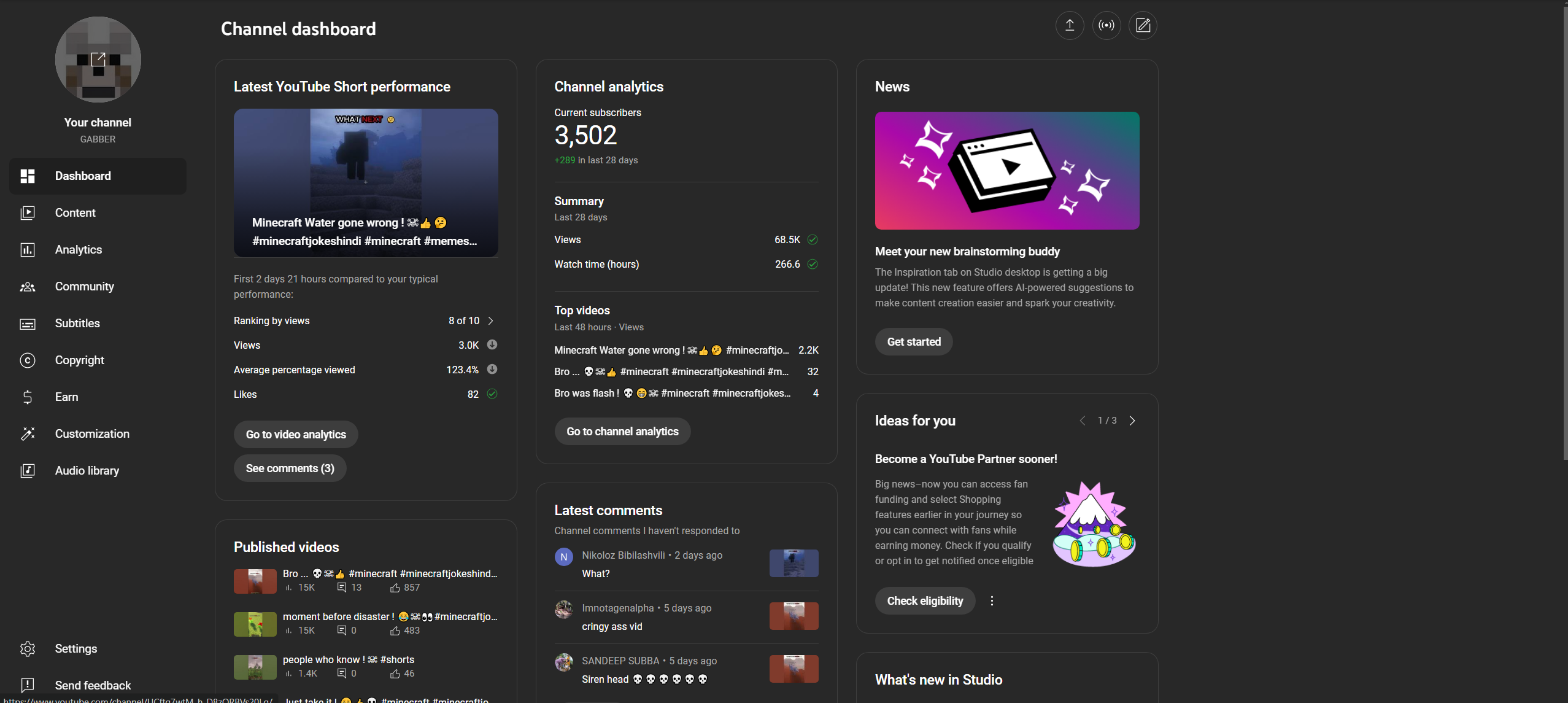Click subscriber count 3,502
This screenshot has width=1568, height=703.
(x=585, y=135)
